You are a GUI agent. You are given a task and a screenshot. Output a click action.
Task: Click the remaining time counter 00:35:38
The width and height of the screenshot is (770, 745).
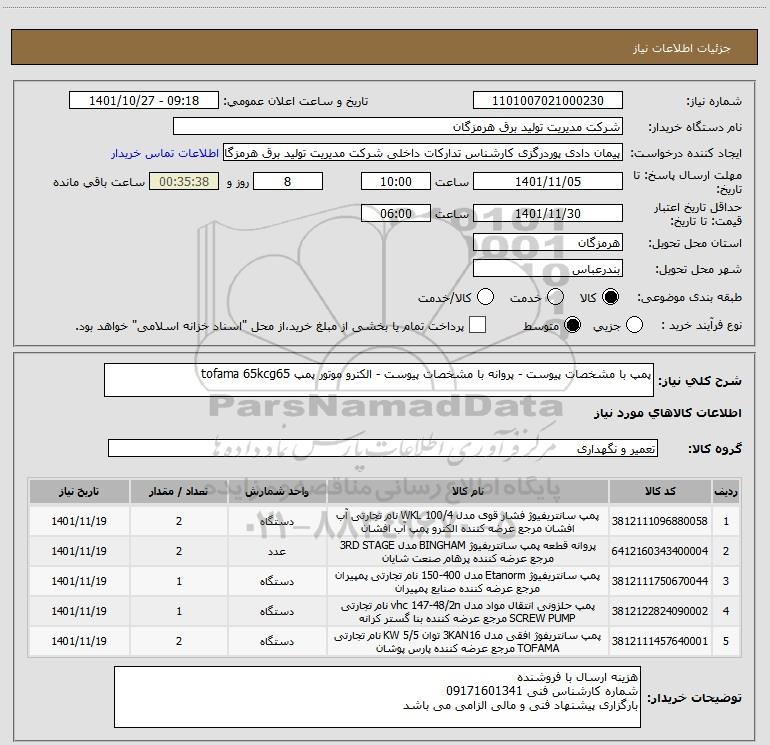[184, 182]
